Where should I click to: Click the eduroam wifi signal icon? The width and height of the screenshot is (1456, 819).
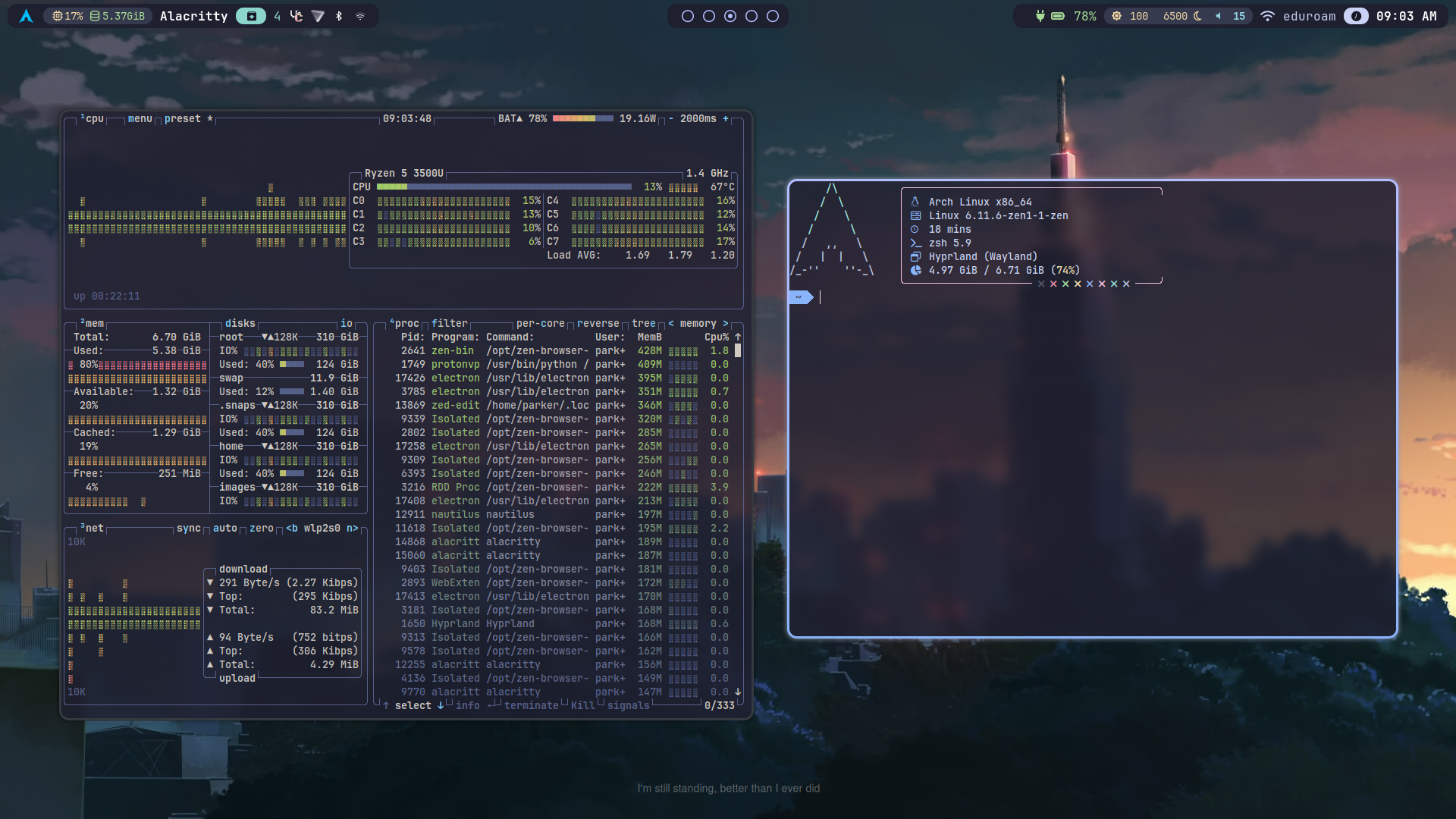coord(1267,16)
